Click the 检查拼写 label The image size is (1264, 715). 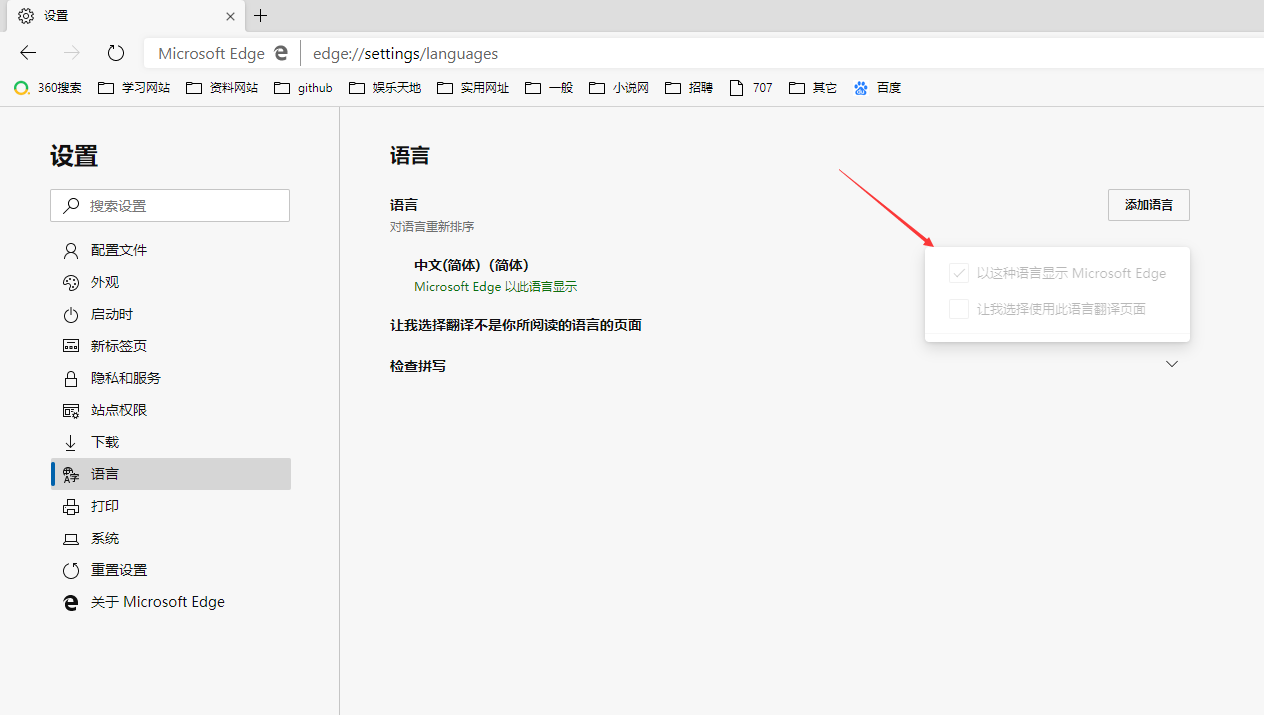[x=418, y=366]
